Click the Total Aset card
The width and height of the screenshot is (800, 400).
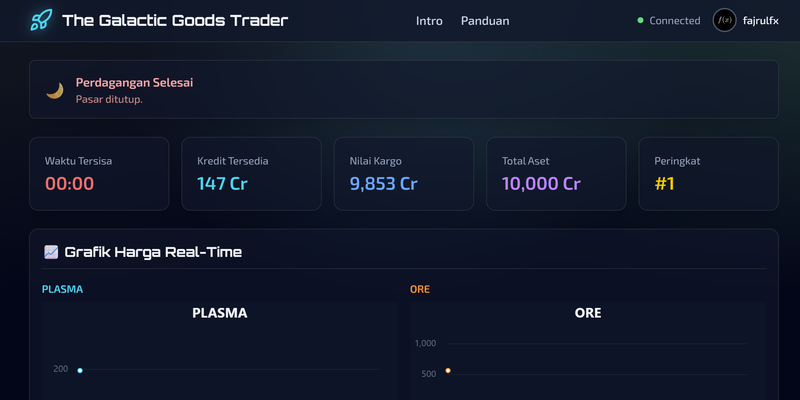click(556, 173)
